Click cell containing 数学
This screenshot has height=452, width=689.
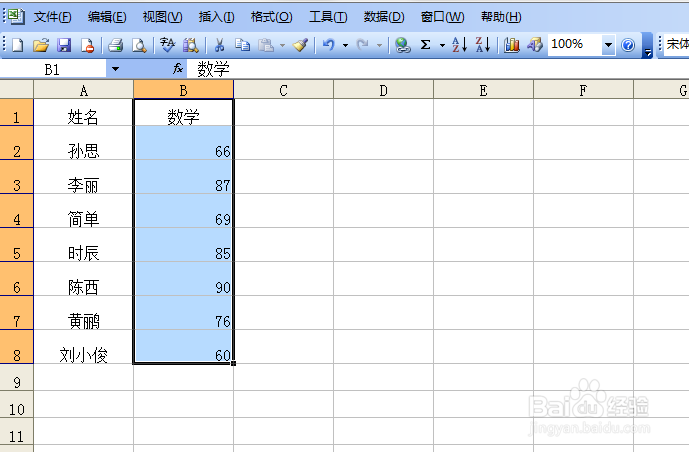[184, 113]
